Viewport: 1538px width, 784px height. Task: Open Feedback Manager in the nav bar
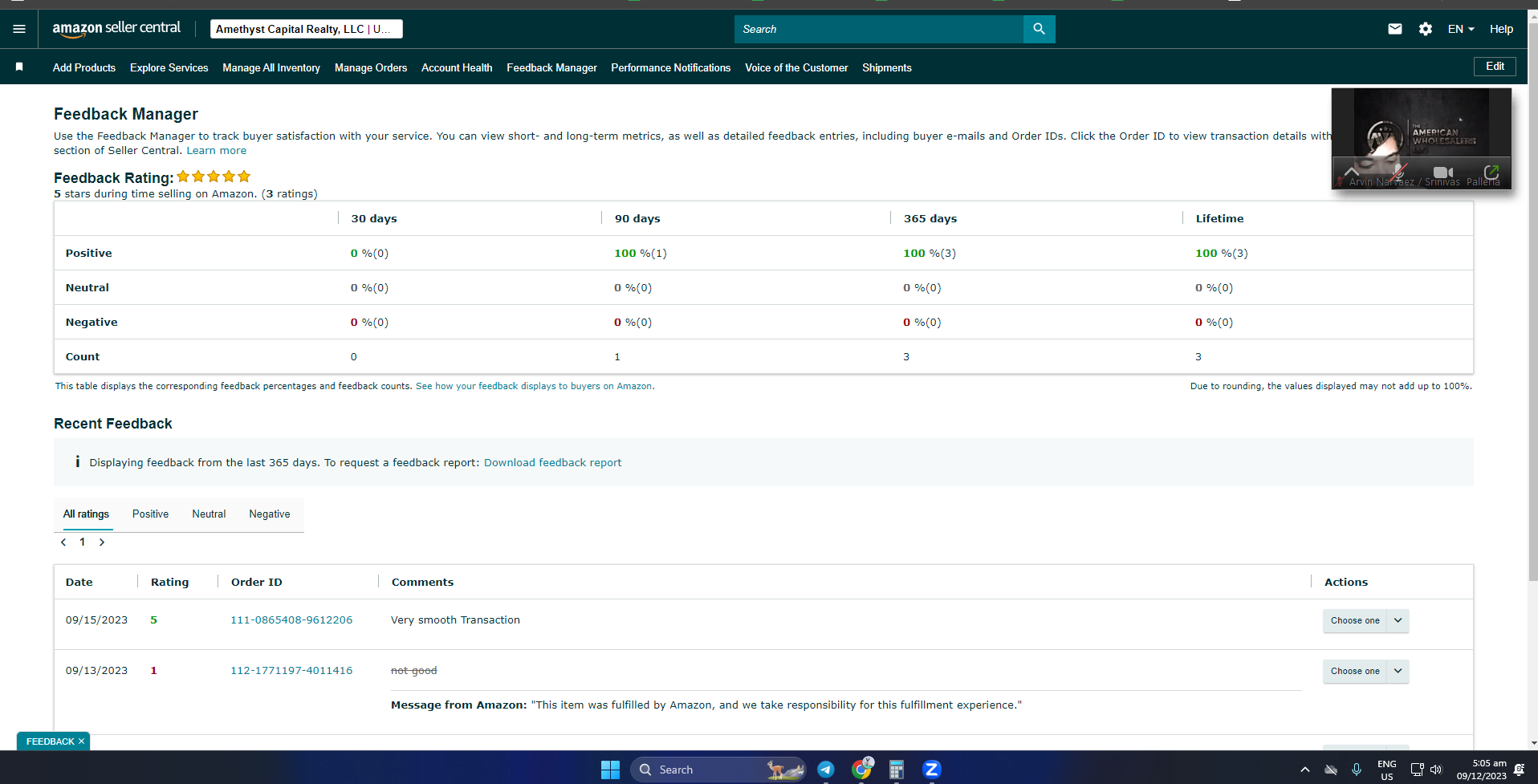pyautogui.click(x=551, y=67)
